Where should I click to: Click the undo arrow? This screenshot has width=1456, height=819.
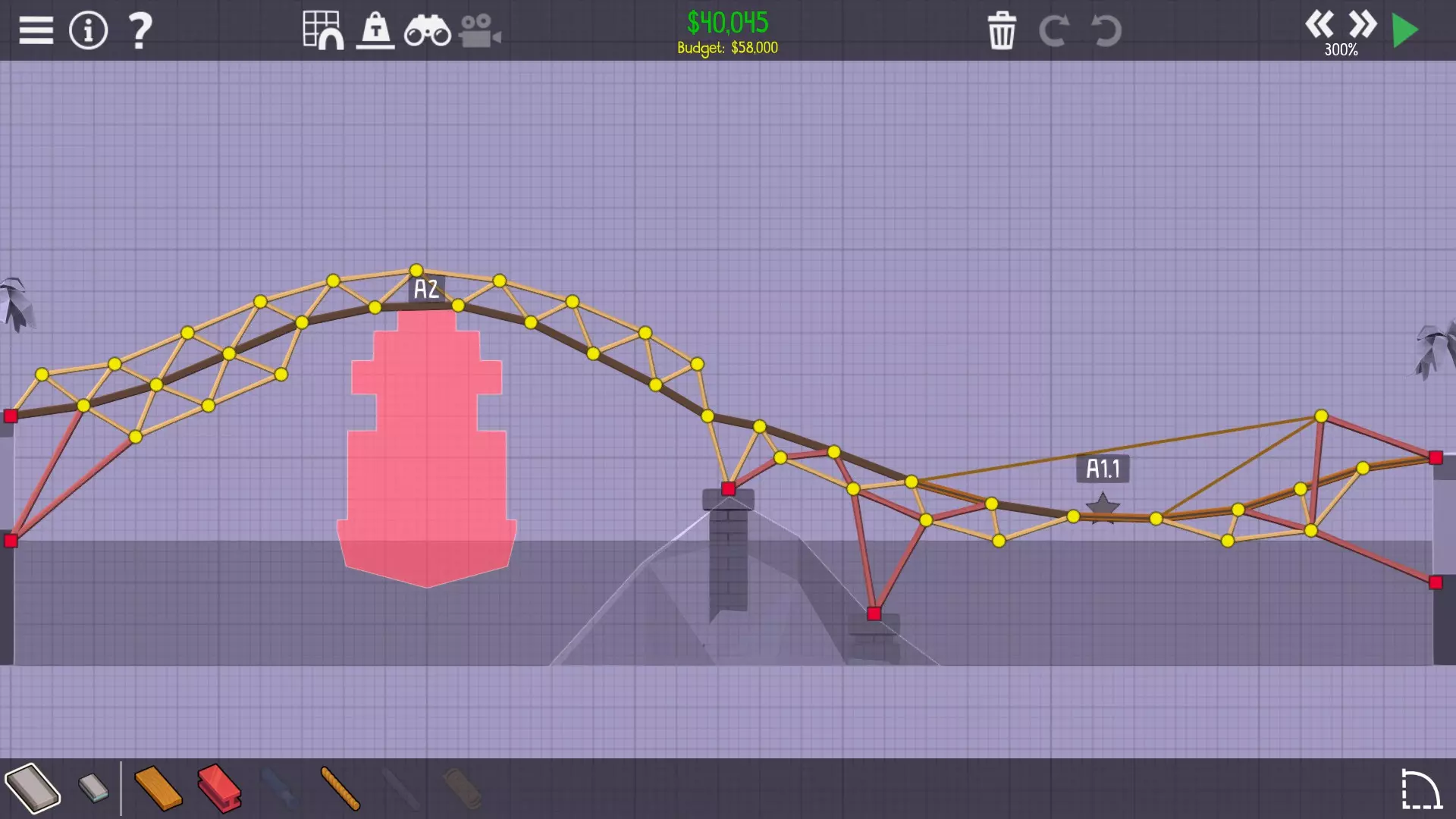pyautogui.click(x=1106, y=31)
